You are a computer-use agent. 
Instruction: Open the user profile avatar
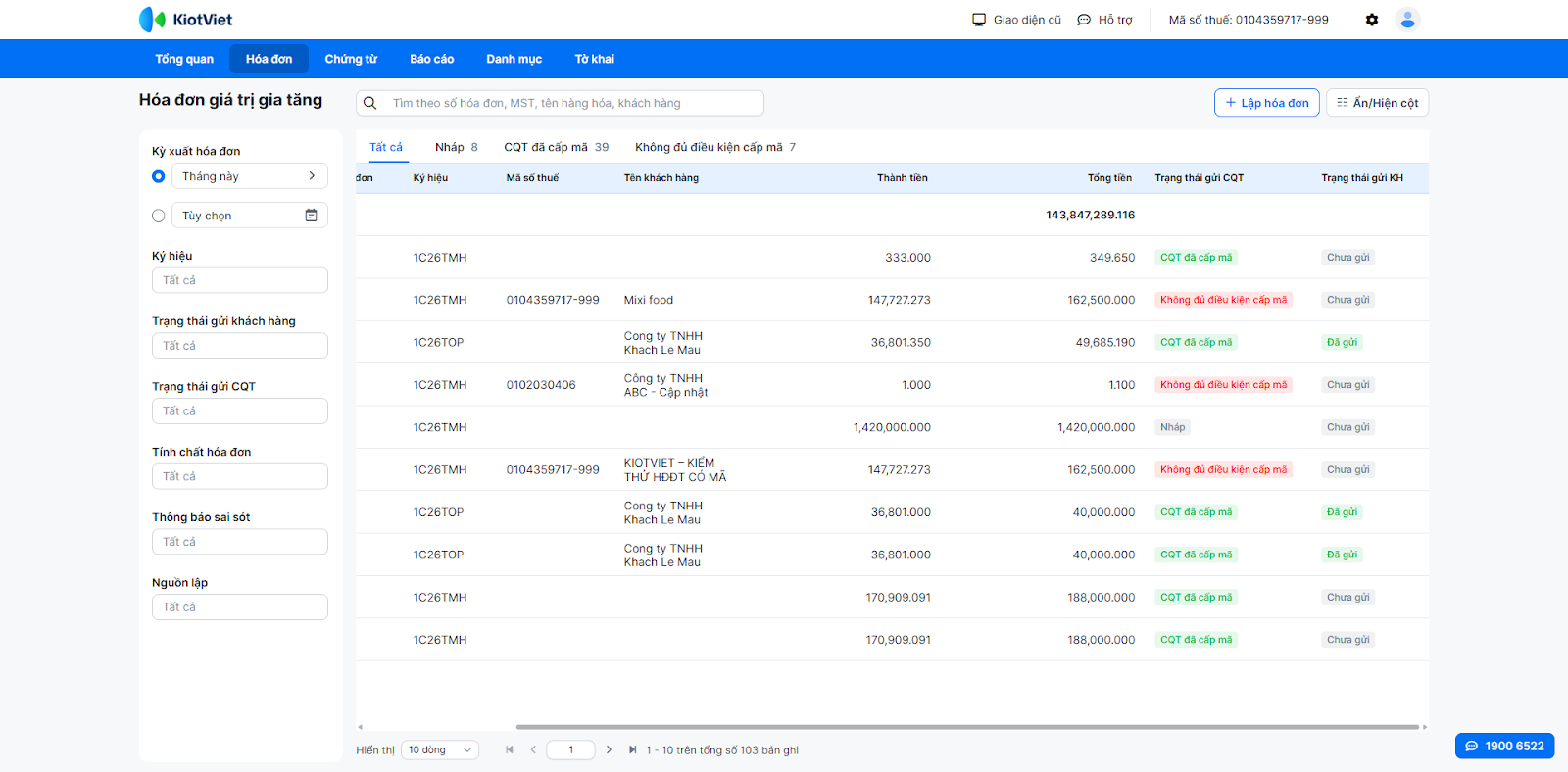click(1407, 20)
